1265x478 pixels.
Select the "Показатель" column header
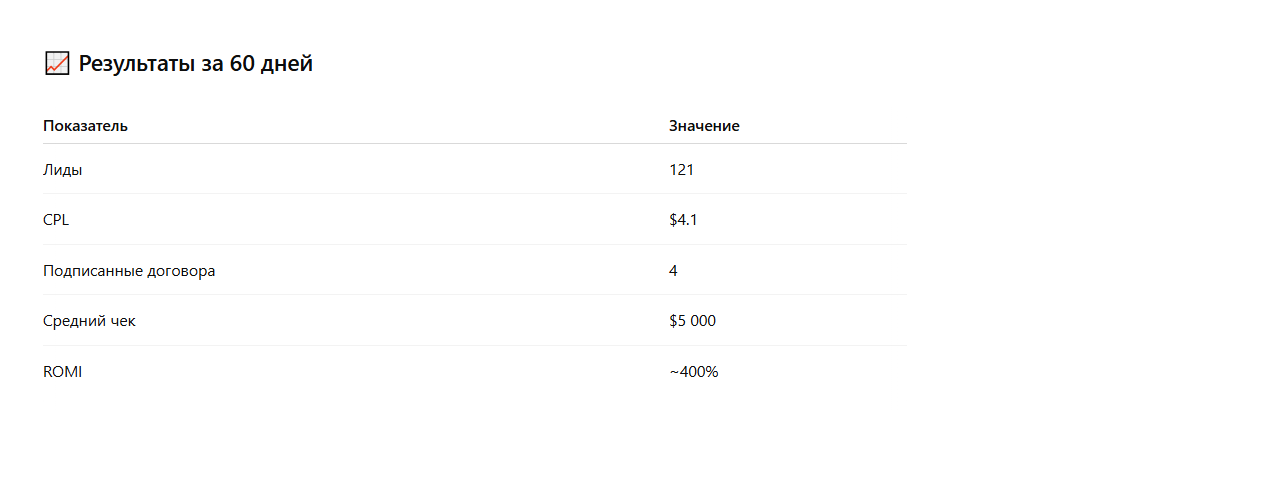pyautogui.click(x=85, y=126)
